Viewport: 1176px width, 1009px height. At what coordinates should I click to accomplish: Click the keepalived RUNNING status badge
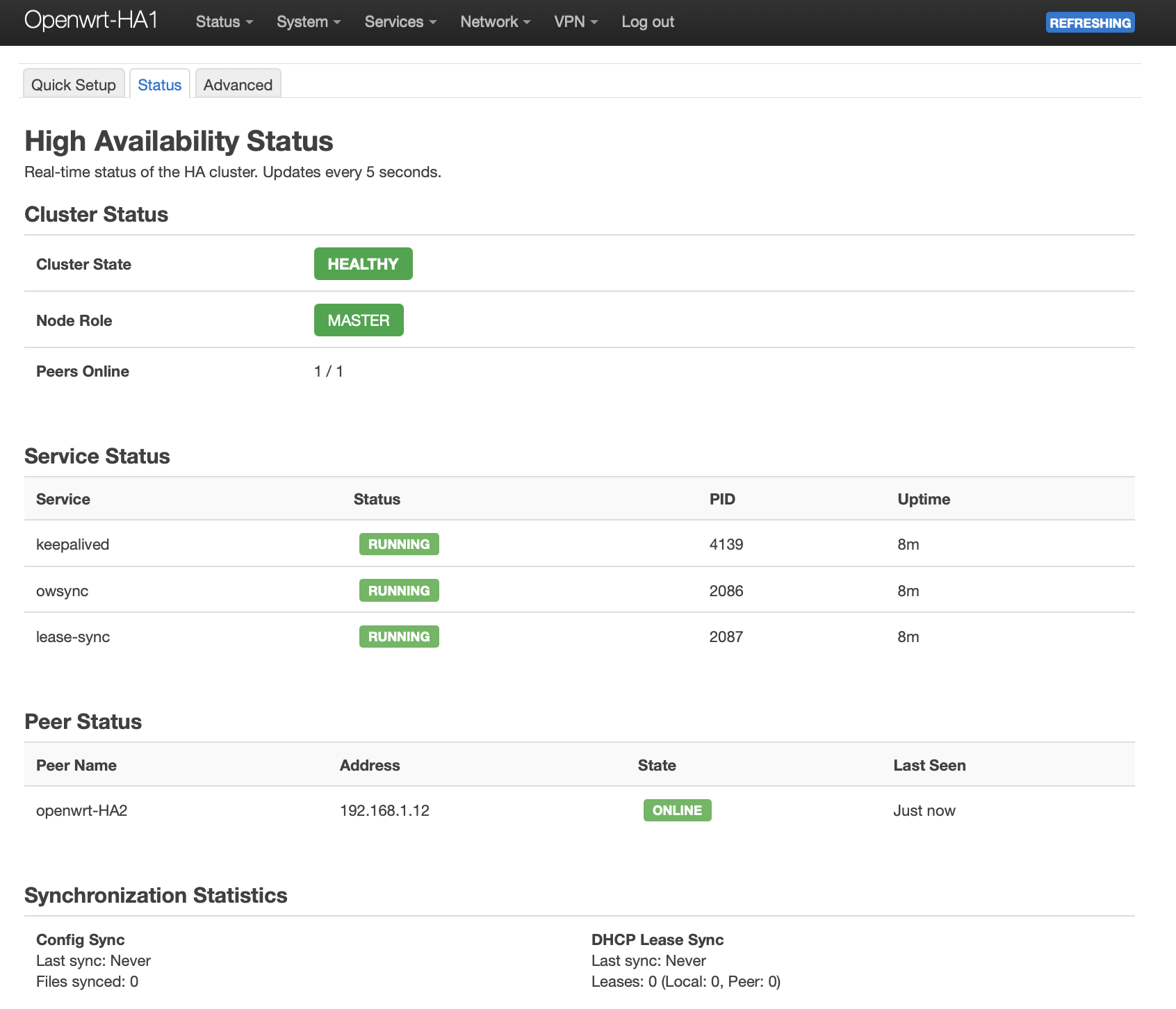click(x=399, y=544)
